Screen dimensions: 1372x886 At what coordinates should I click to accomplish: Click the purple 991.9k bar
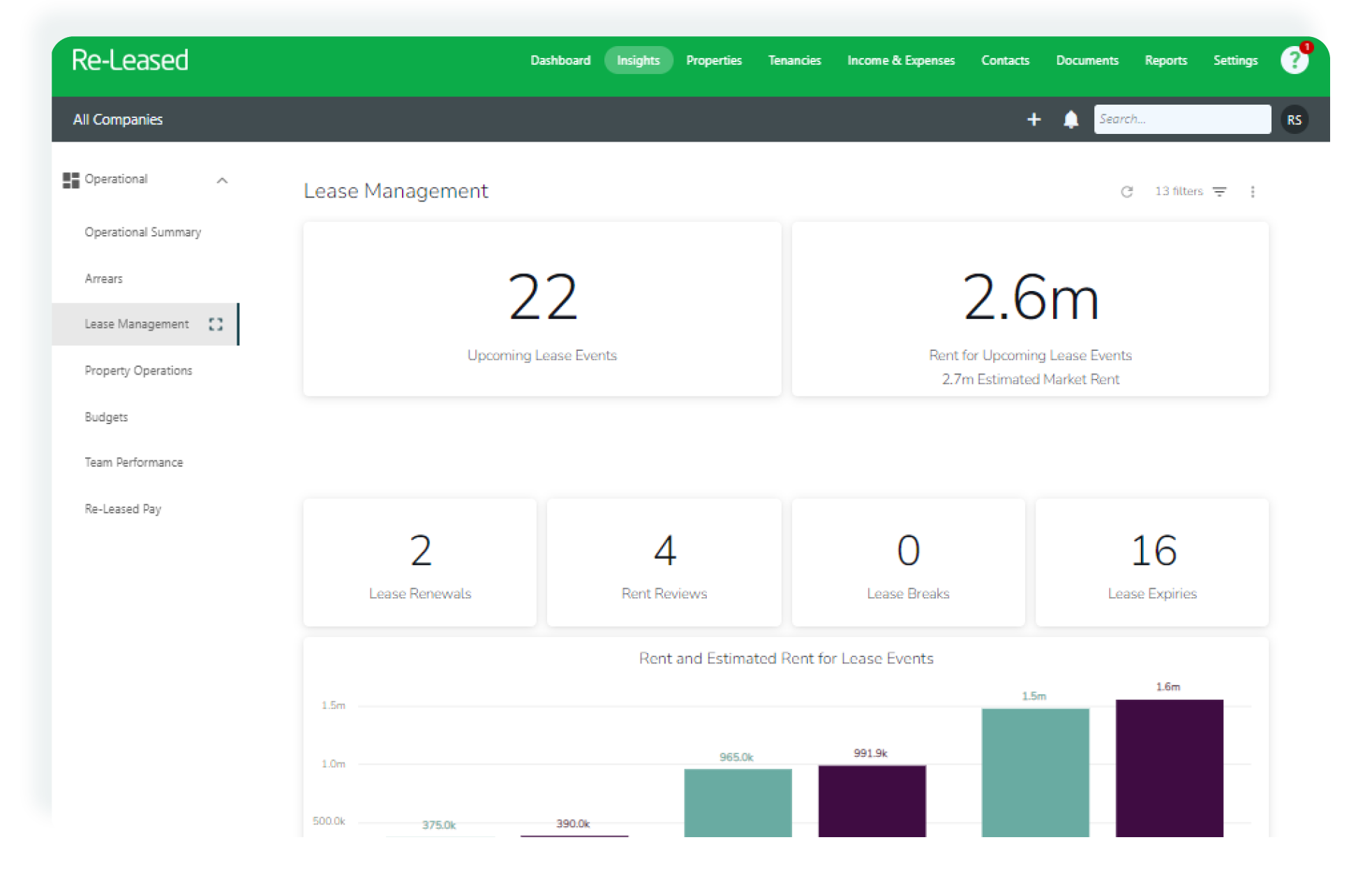coord(872,801)
